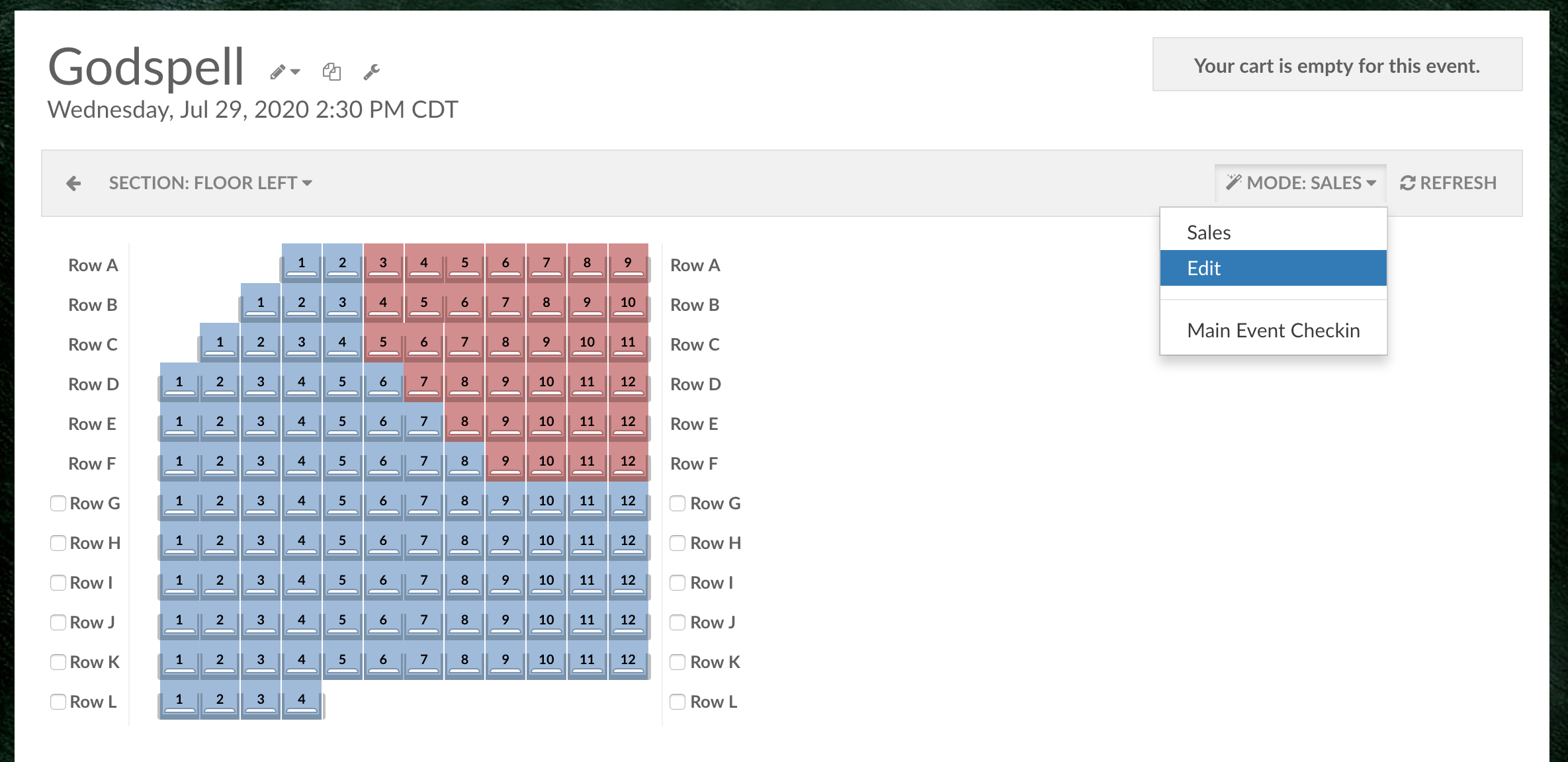Click red seat 9 in Row F
Viewport: 1568px width, 762px height.
point(505,462)
